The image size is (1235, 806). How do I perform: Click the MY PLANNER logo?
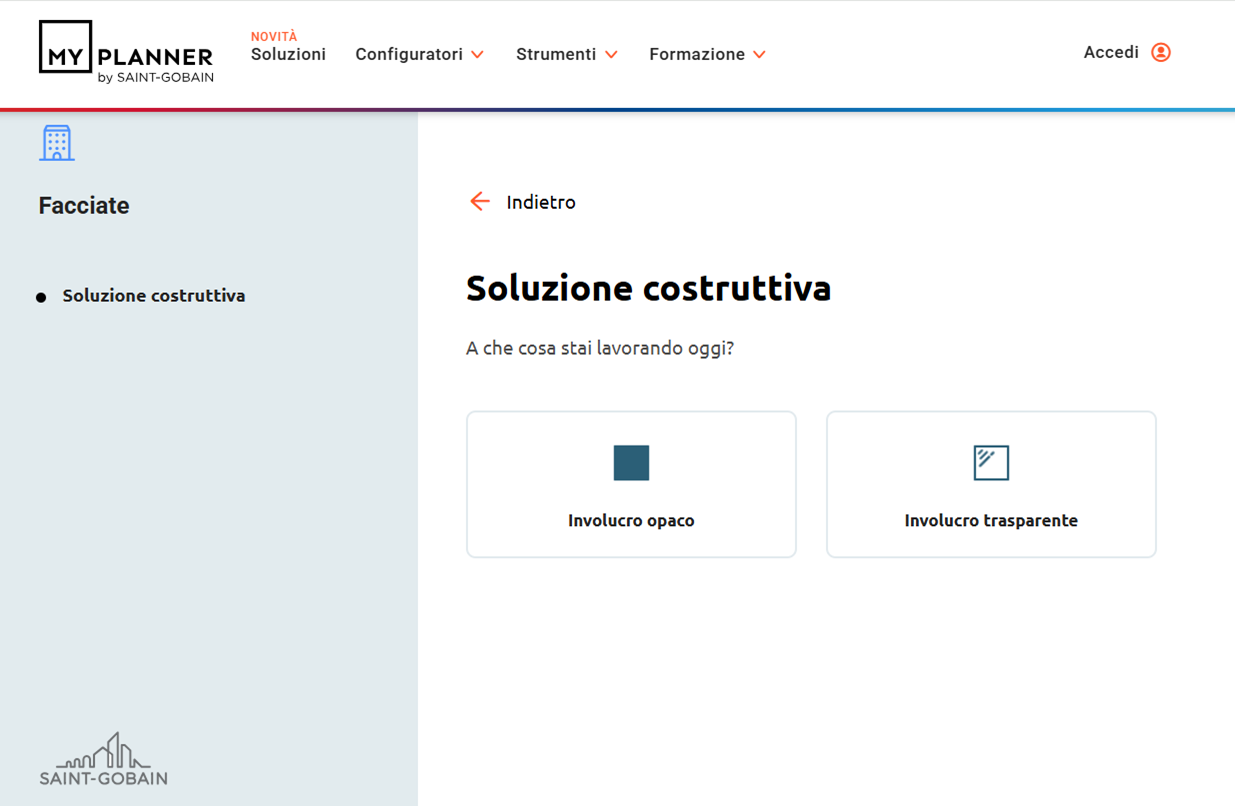coord(126,52)
